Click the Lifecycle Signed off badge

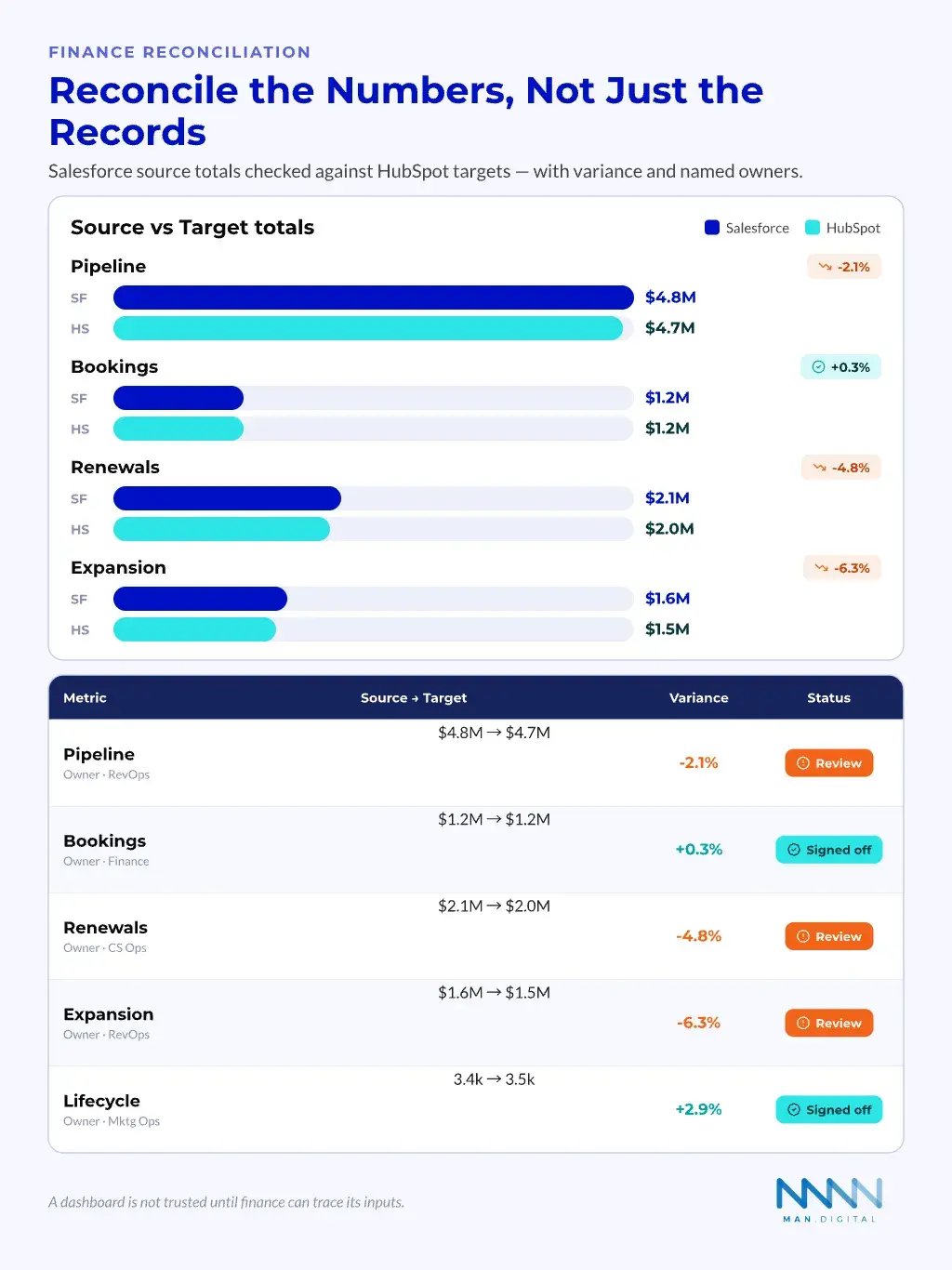pos(829,1109)
